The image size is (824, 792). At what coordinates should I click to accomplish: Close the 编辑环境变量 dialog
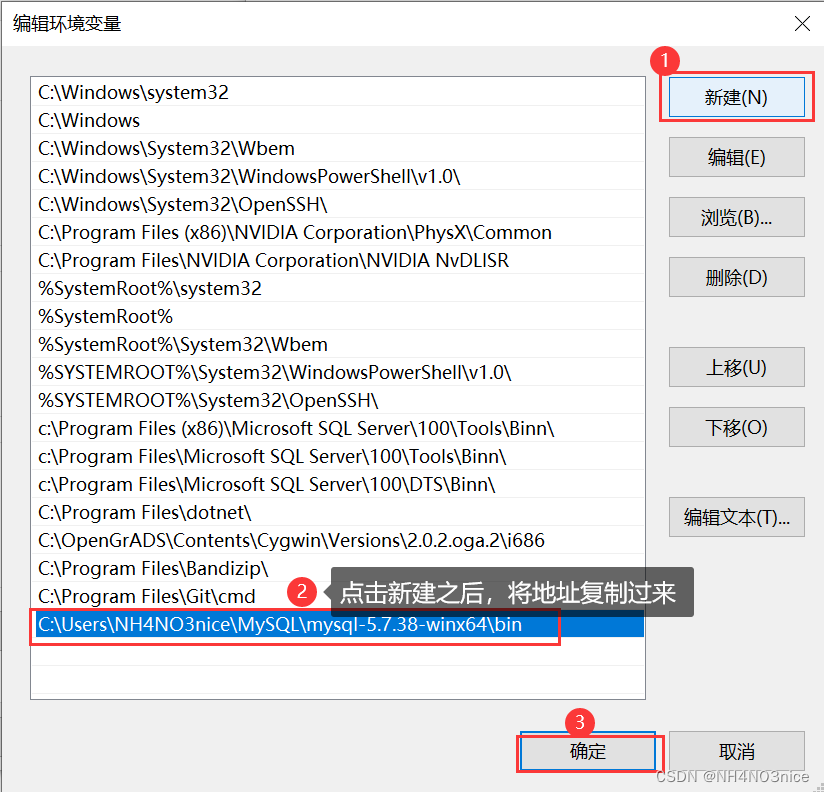click(802, 24)
